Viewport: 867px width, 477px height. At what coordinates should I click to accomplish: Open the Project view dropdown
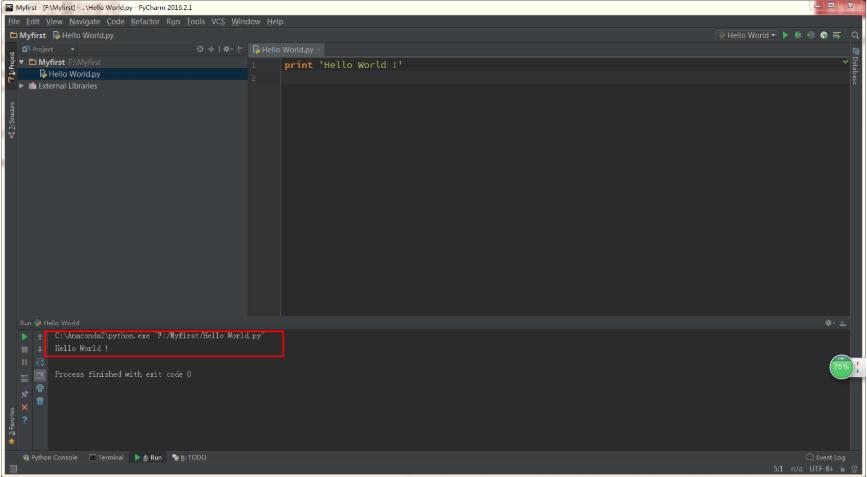pyautogui.click(x=72, y=49)
